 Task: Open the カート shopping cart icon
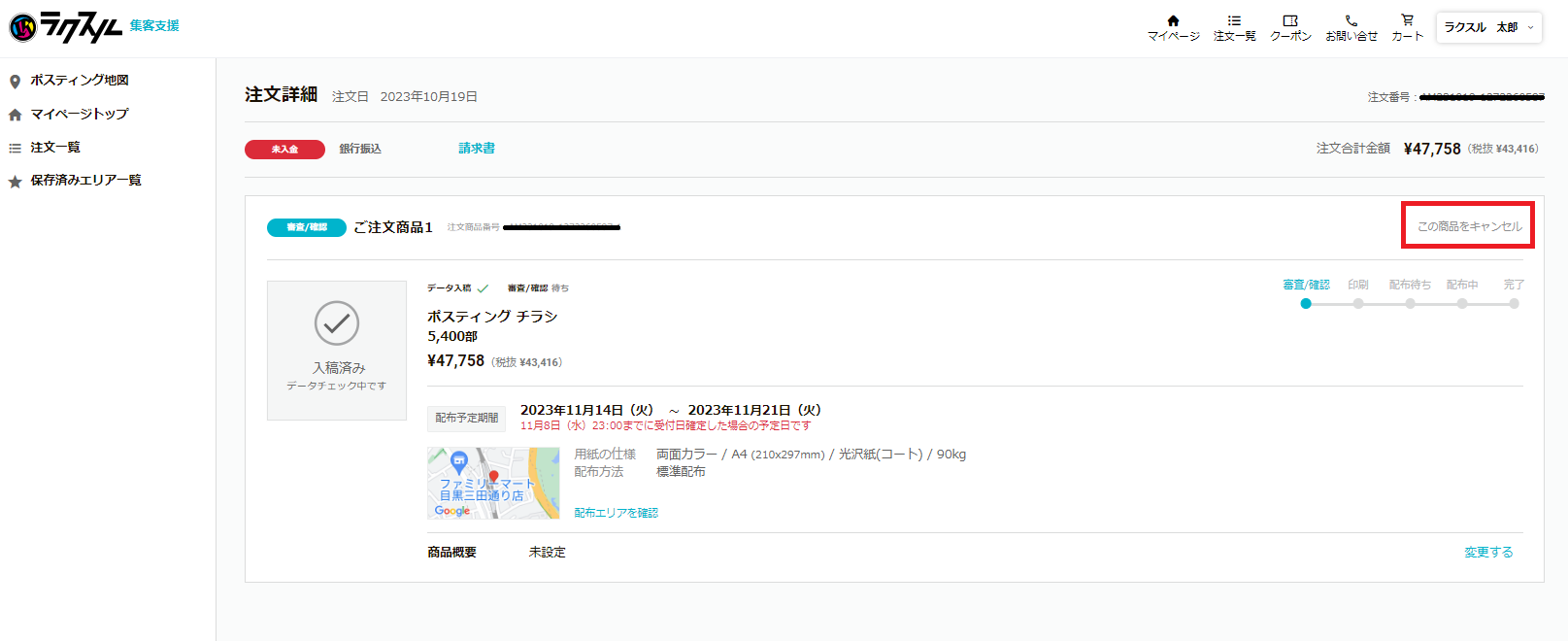point(1407,20)
